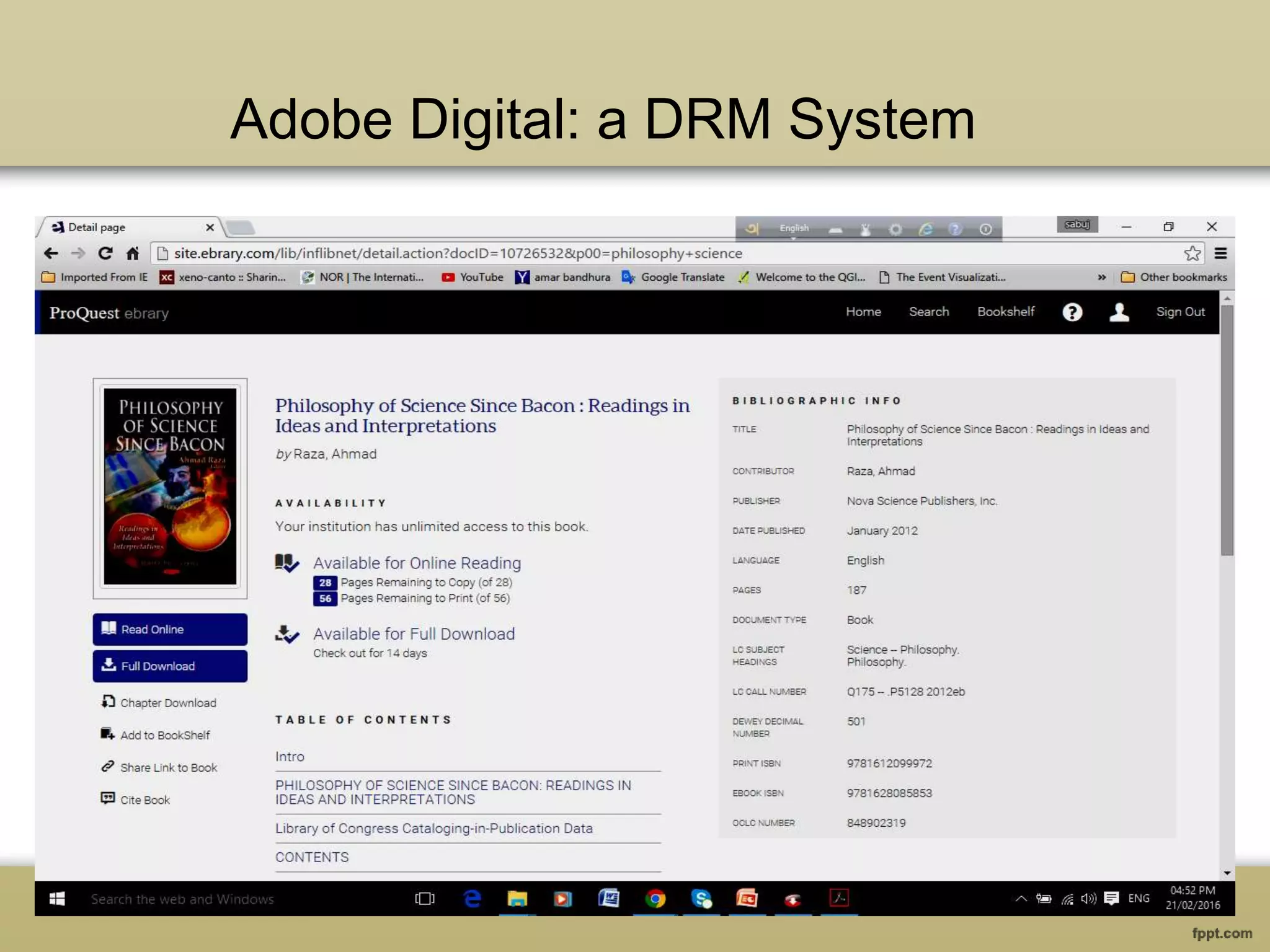The image size is (1270, 952).
Task: Expand the bookmarks bar overflow chevron
Action: (1102, 277)
